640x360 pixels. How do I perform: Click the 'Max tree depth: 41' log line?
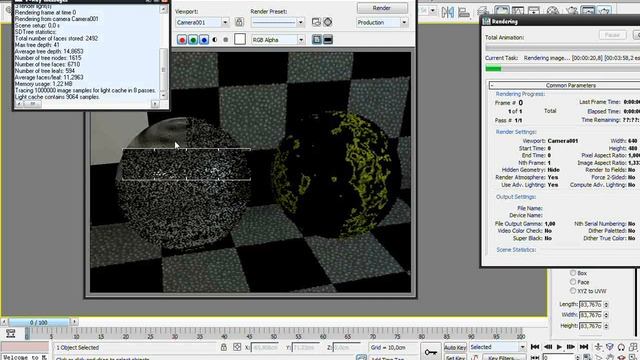[37, 44]
